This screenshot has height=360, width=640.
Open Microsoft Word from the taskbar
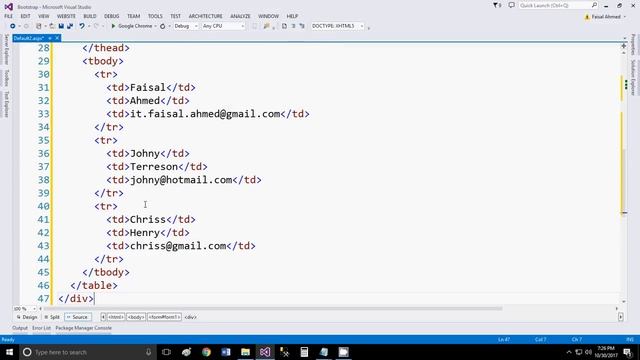click(x=226, y=352)
